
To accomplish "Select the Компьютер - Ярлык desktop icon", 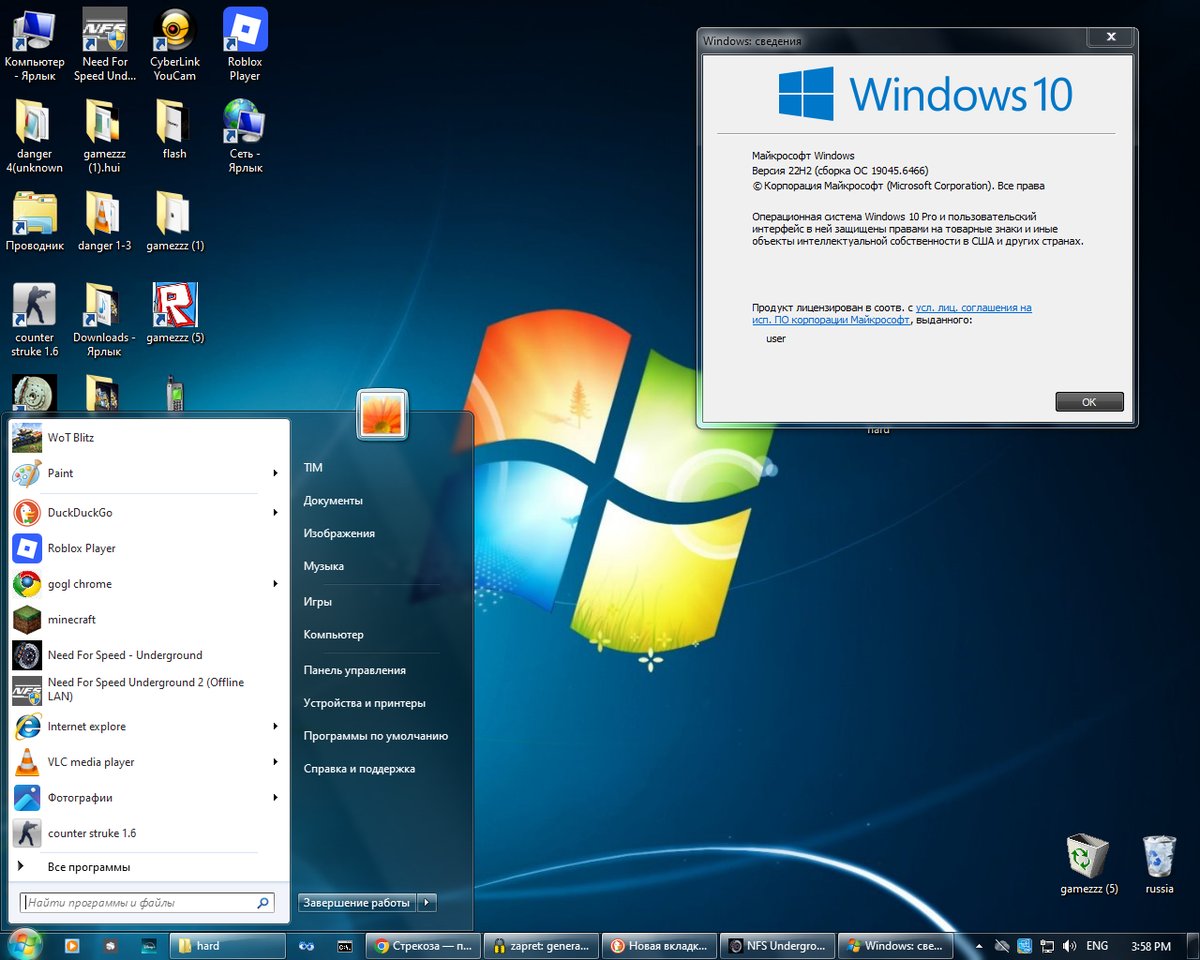I will click(34, 45).
